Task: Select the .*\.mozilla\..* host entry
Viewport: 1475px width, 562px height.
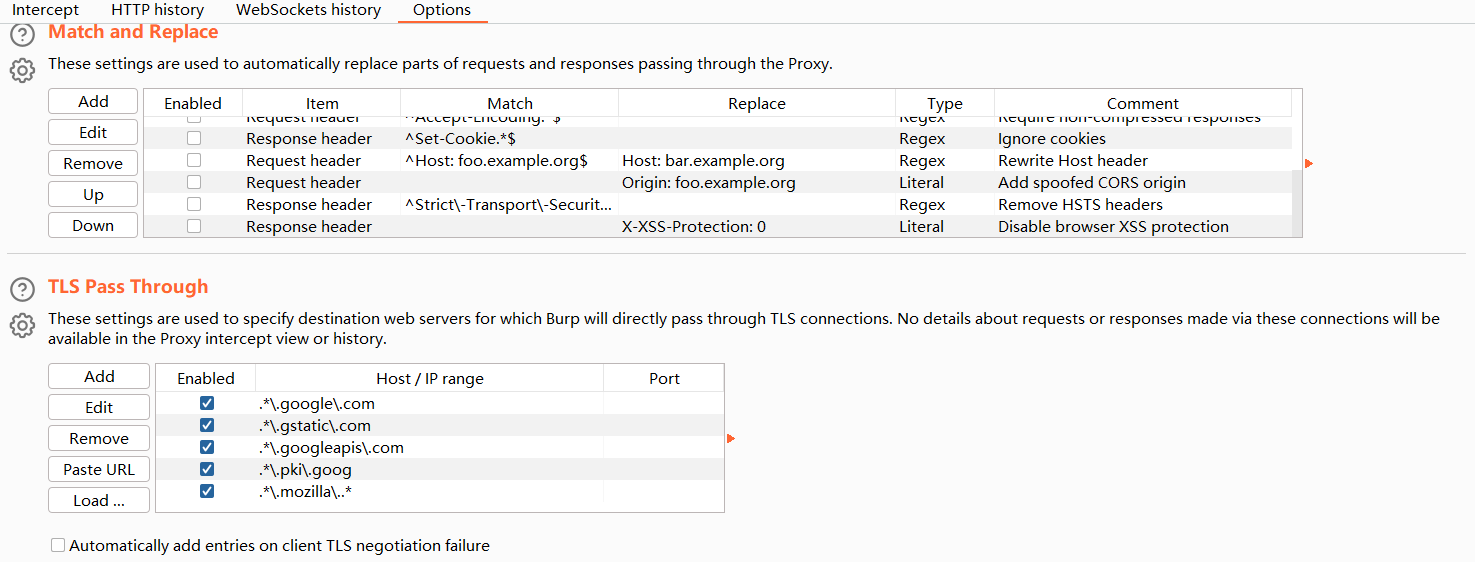Action: tap(430, 491)
